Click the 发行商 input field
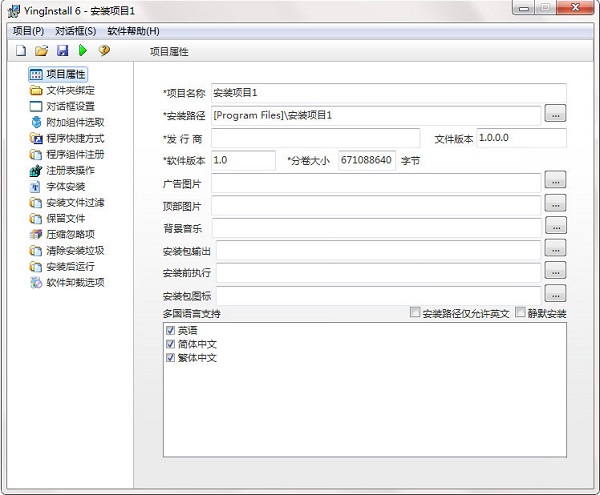600x495 pixels. (315, 138)
